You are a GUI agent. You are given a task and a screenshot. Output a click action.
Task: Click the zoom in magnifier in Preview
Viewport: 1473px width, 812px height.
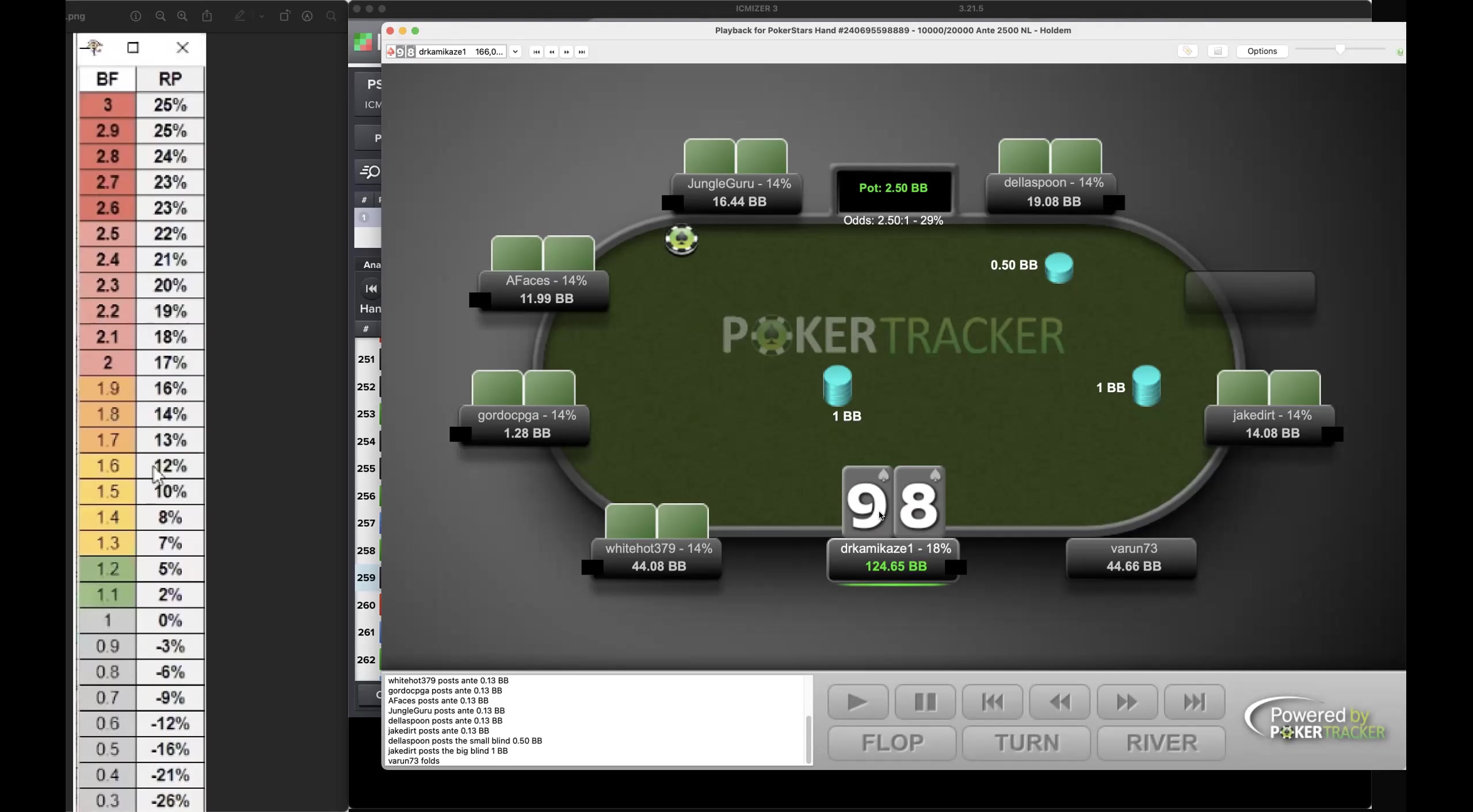tap(182, 16)
